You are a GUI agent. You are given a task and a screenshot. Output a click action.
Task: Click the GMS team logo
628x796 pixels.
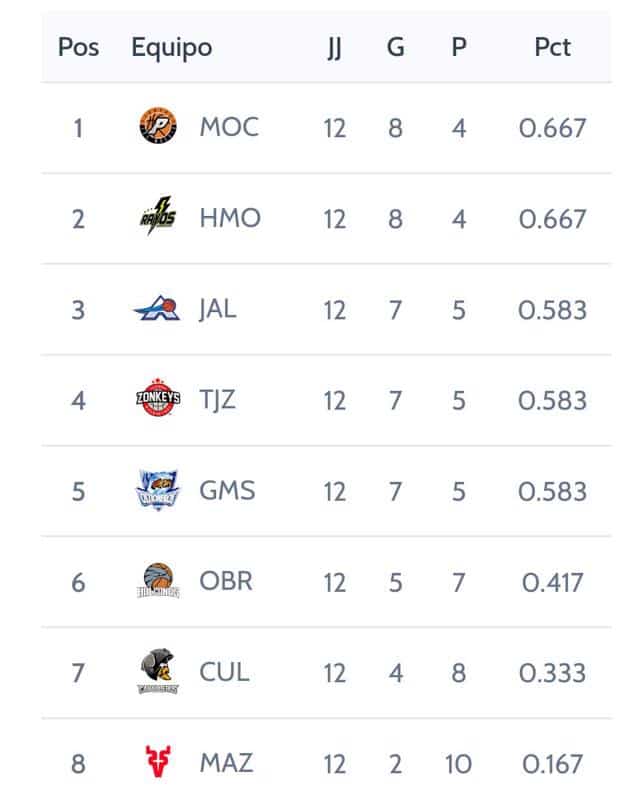coord(158,489)
